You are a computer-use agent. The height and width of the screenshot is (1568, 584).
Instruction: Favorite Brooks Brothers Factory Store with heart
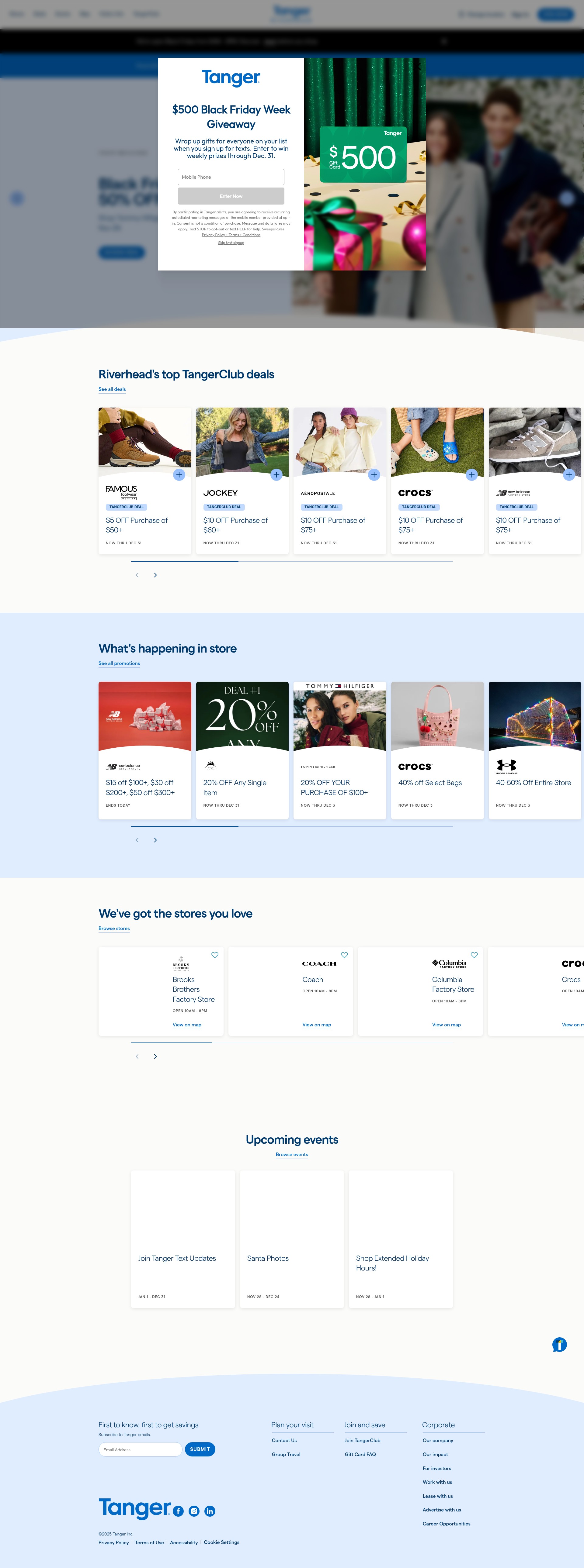215,955
